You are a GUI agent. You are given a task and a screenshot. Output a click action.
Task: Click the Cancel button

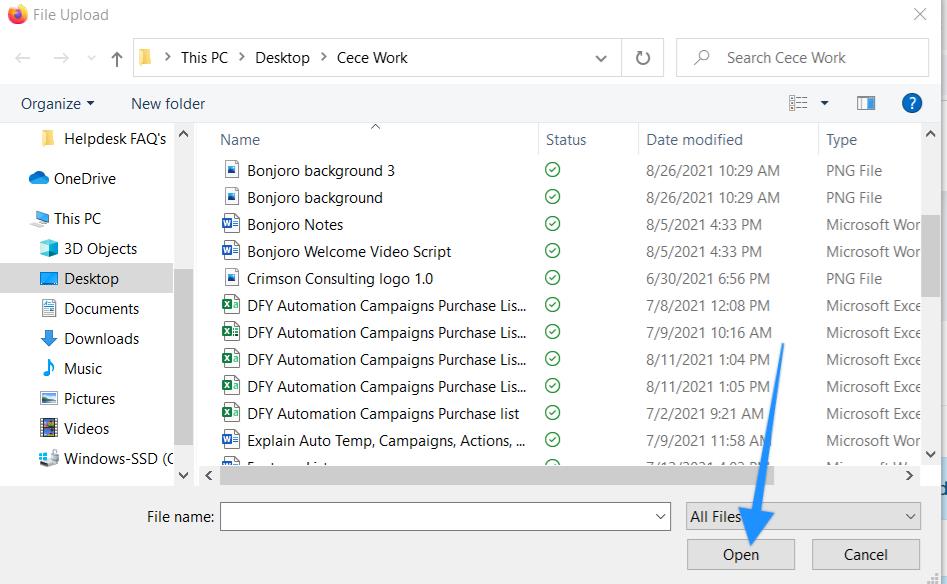865,554
